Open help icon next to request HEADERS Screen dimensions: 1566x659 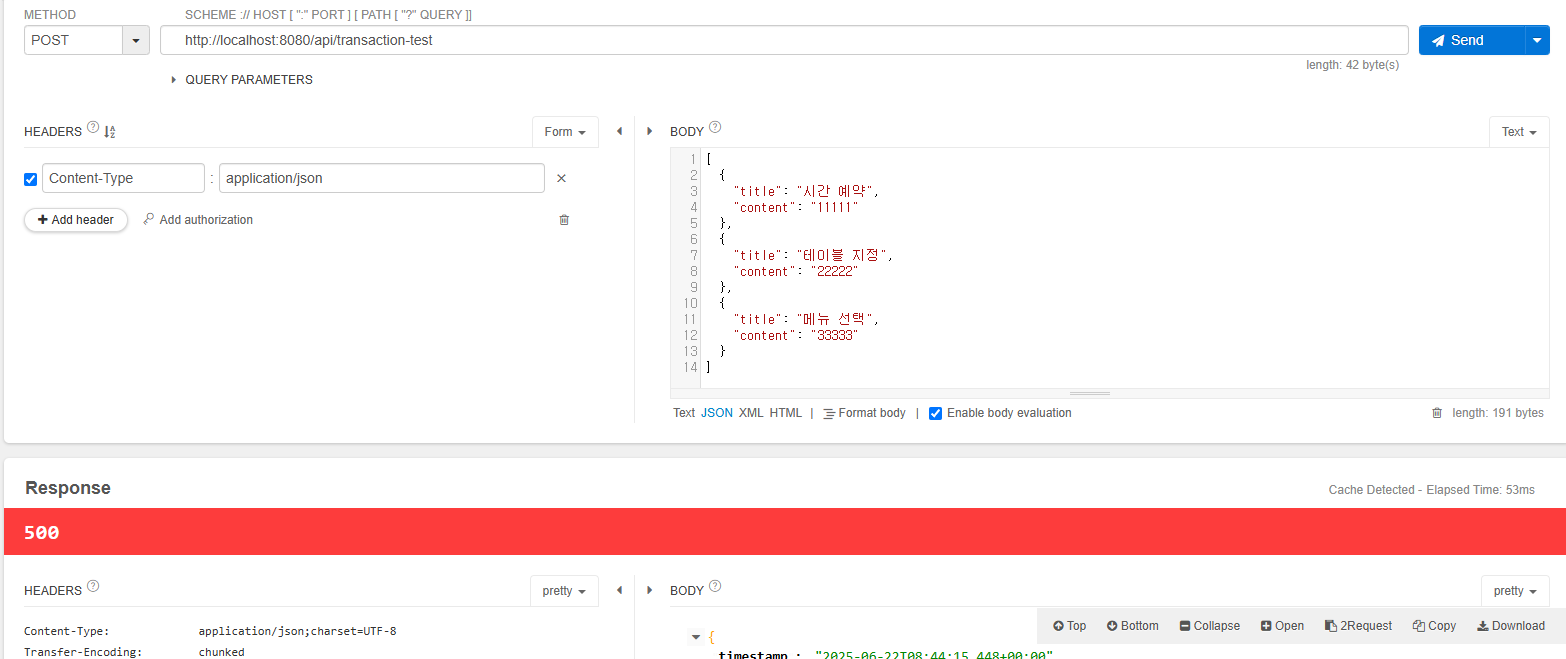pyautogui.click(x=93, y=128)
